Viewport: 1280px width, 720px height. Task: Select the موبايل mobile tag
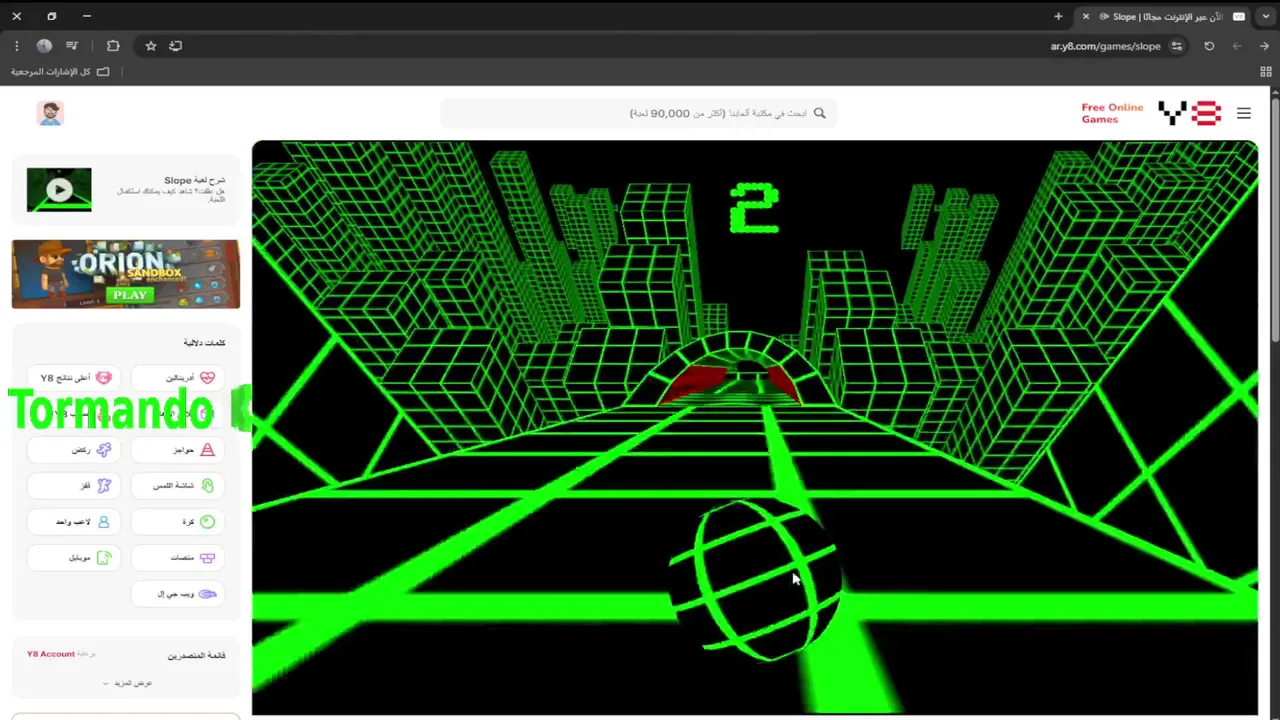coord(75,558)
